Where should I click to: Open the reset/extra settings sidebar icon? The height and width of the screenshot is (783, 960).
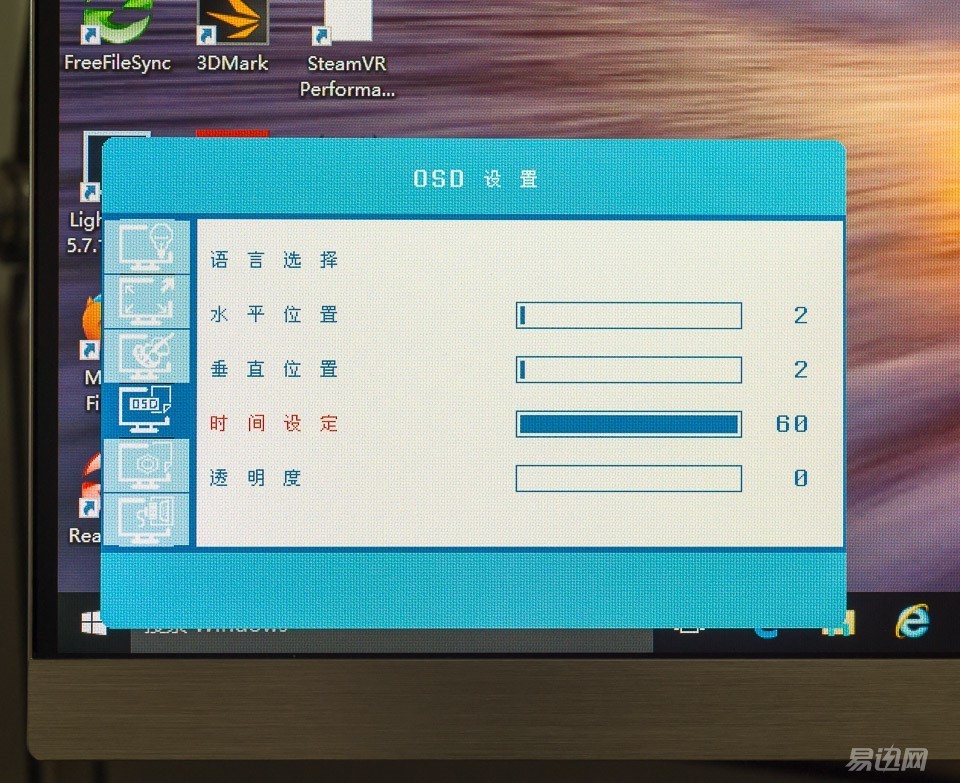coord(147,464)
